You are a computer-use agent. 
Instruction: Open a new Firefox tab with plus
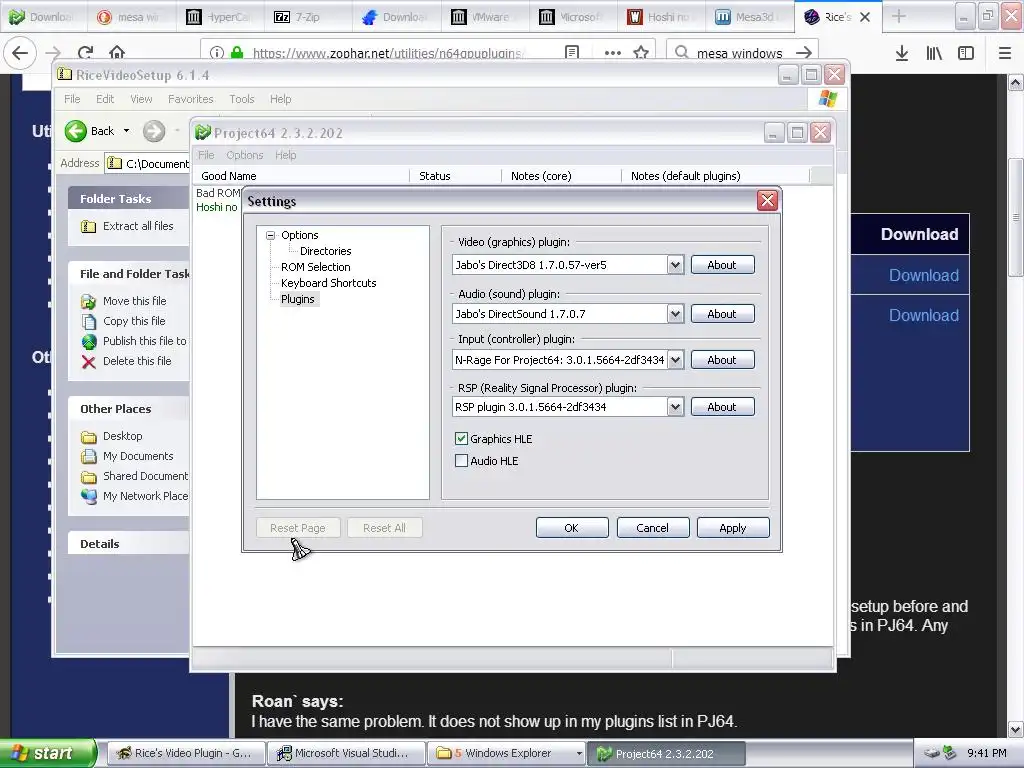coord(899,16)
